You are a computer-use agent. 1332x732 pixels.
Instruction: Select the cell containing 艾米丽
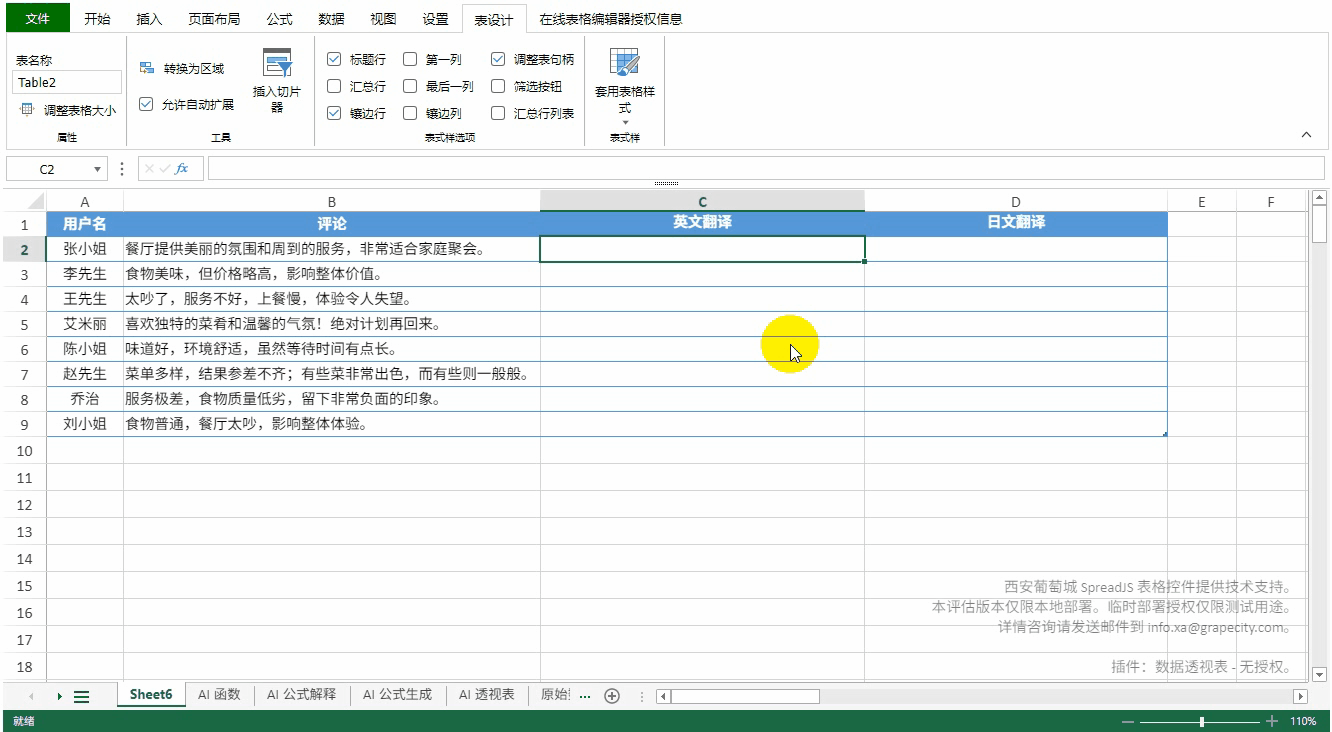(85, 324)
